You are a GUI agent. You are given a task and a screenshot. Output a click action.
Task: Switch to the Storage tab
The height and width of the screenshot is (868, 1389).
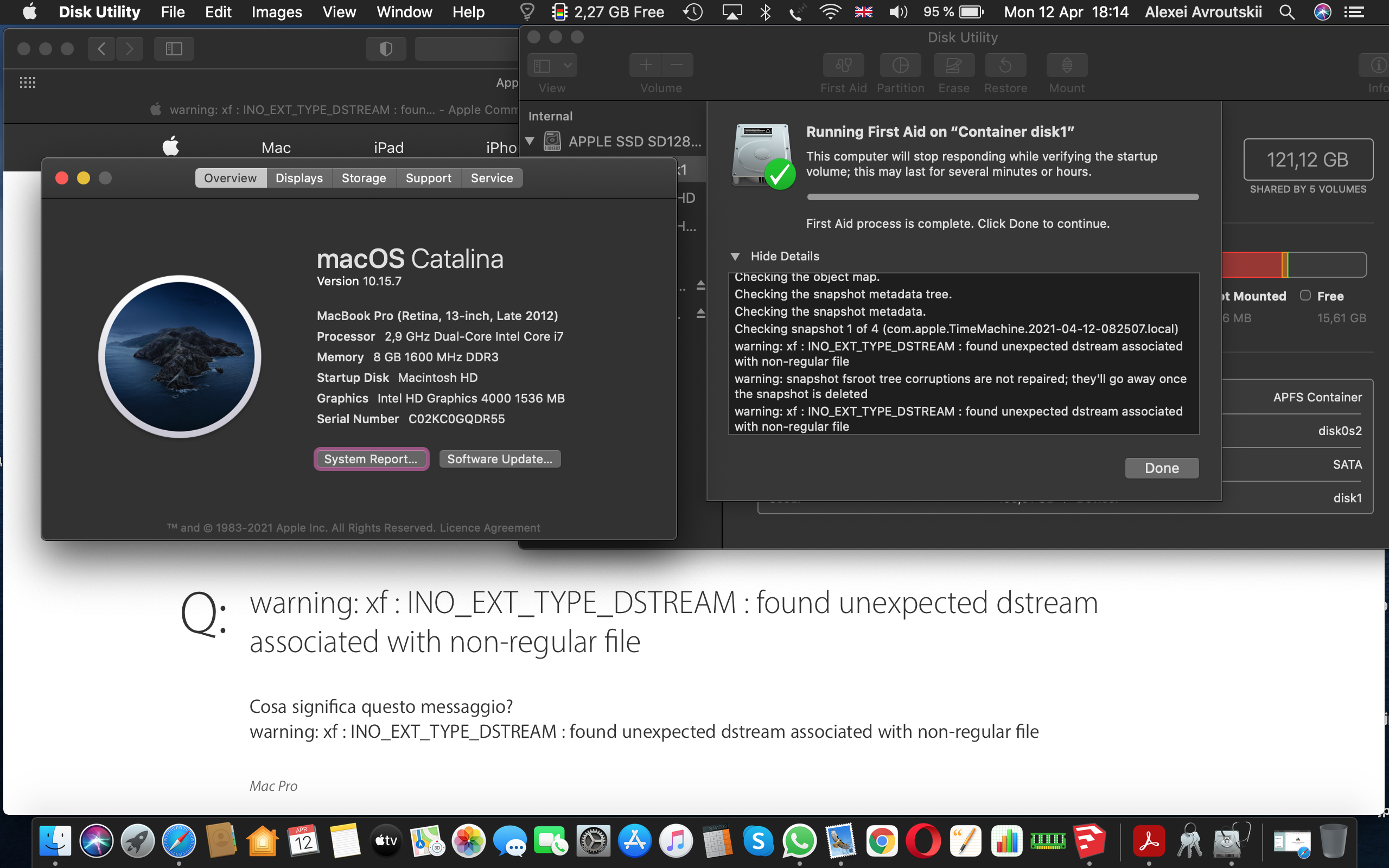(364, 178)
